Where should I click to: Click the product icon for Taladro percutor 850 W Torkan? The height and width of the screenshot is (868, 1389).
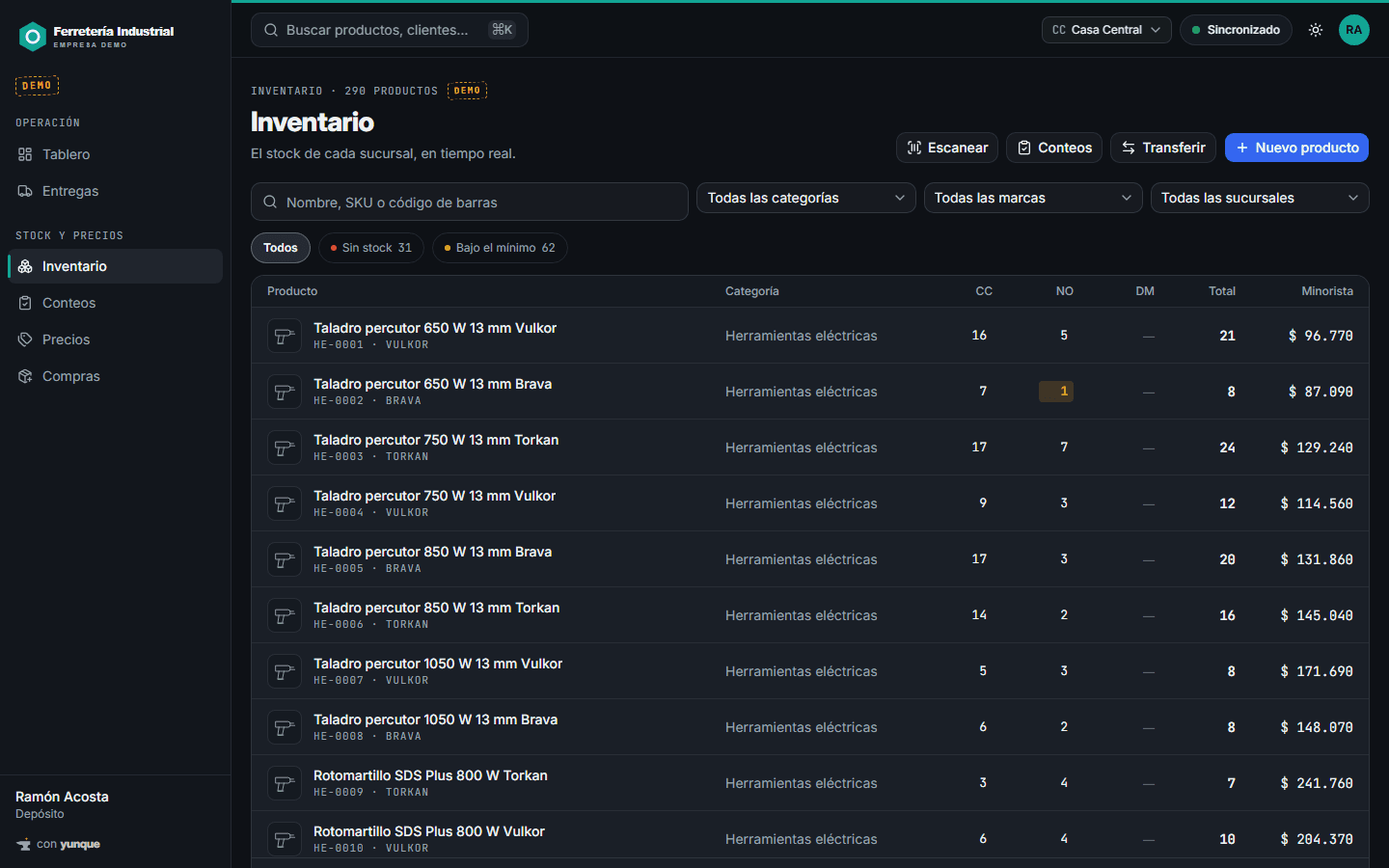[285, 615]
